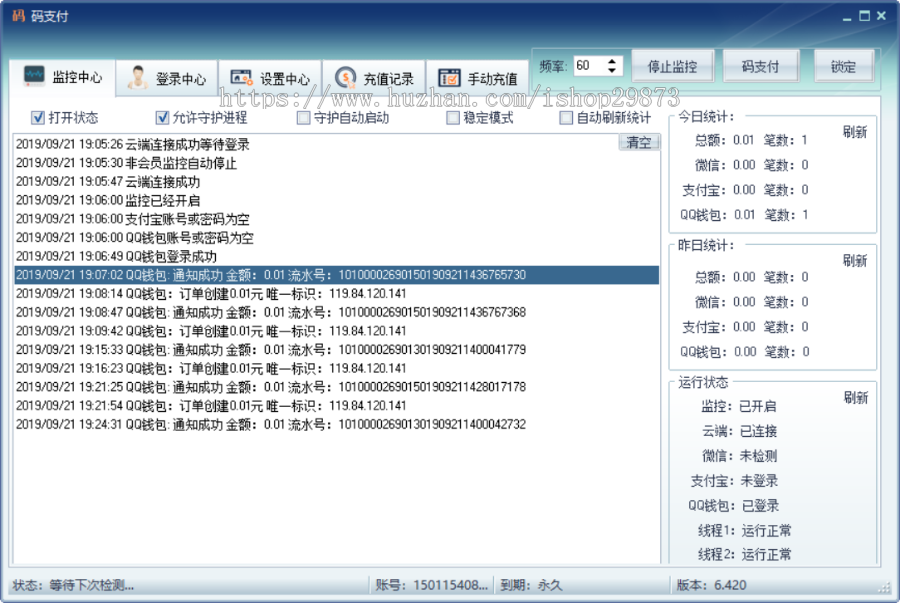
Task: Click status bar 状态: 等待下次检测
Action: click(x=73, y=585)
